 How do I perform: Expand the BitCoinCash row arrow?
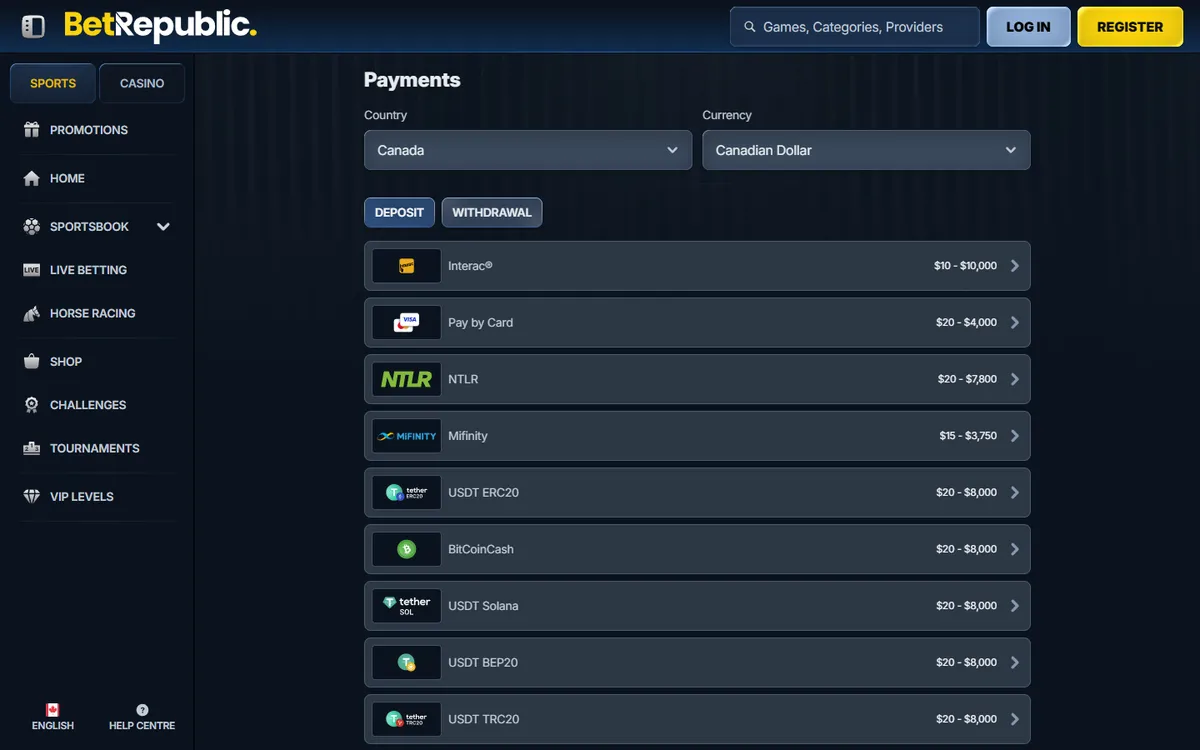(x=1015, y=549)
